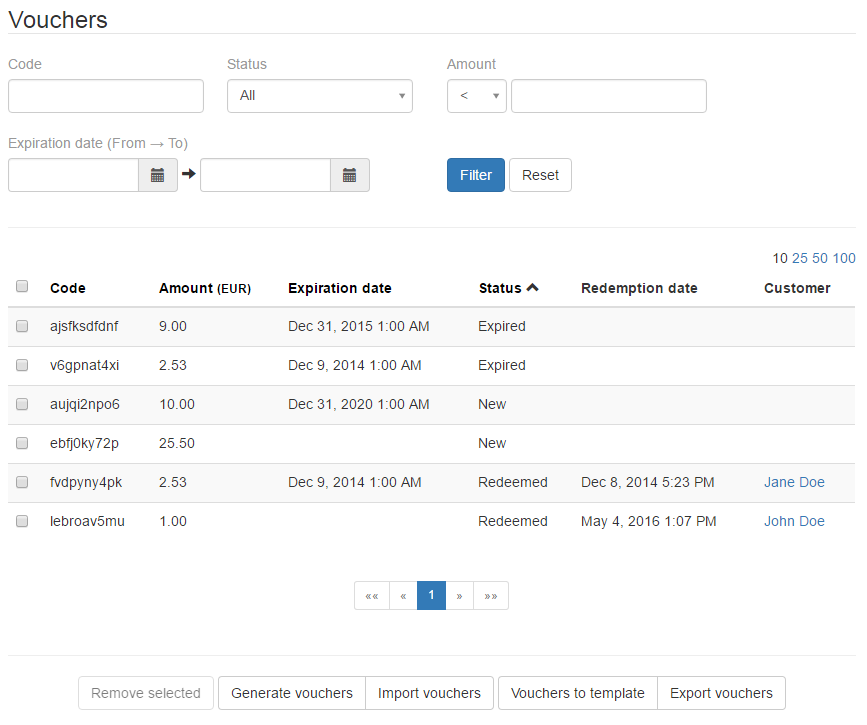Click the Status column sort arrow

click(x=532, y=288)
